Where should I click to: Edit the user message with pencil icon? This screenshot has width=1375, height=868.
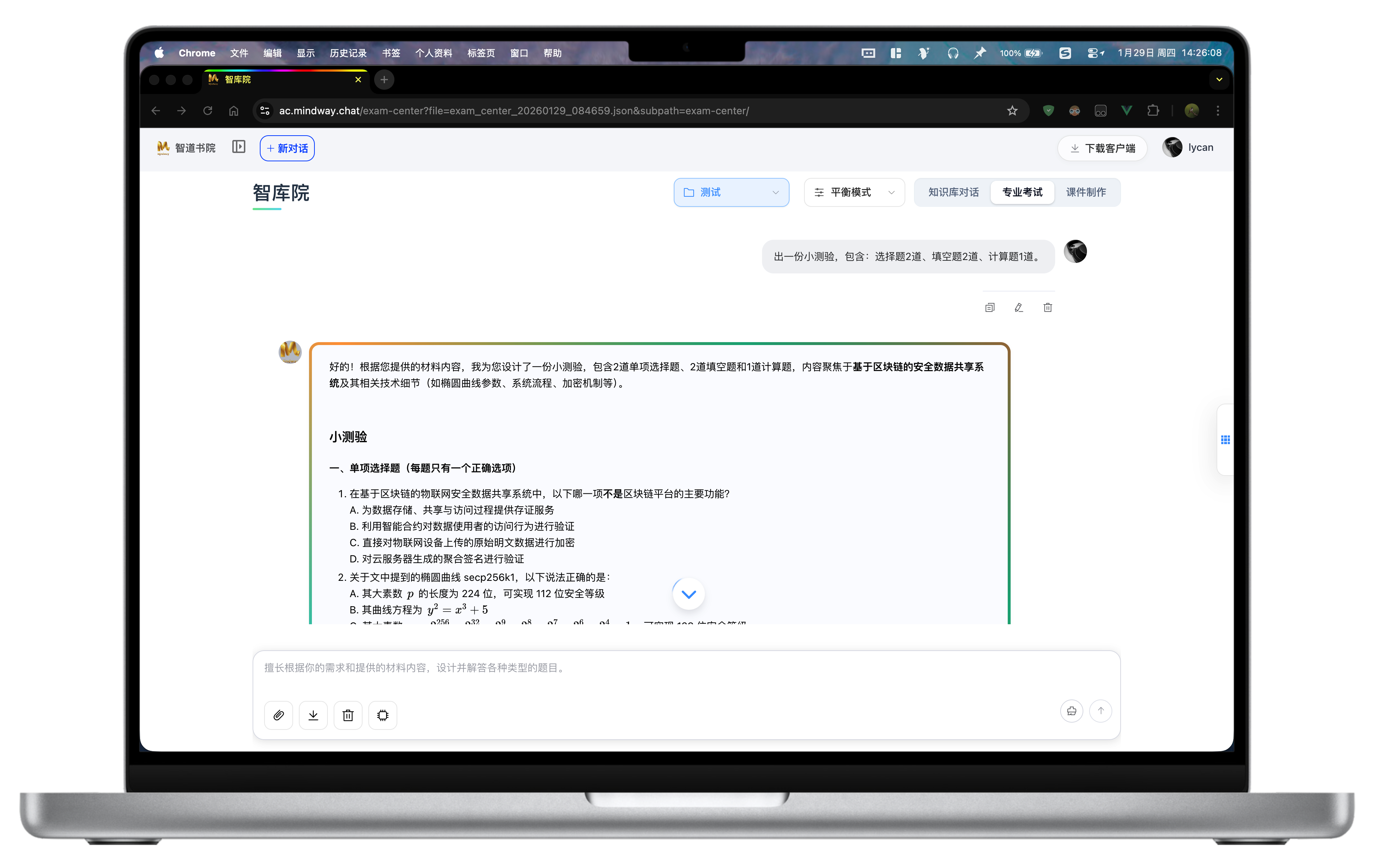pyautogui.click(x=1019, y=307)
